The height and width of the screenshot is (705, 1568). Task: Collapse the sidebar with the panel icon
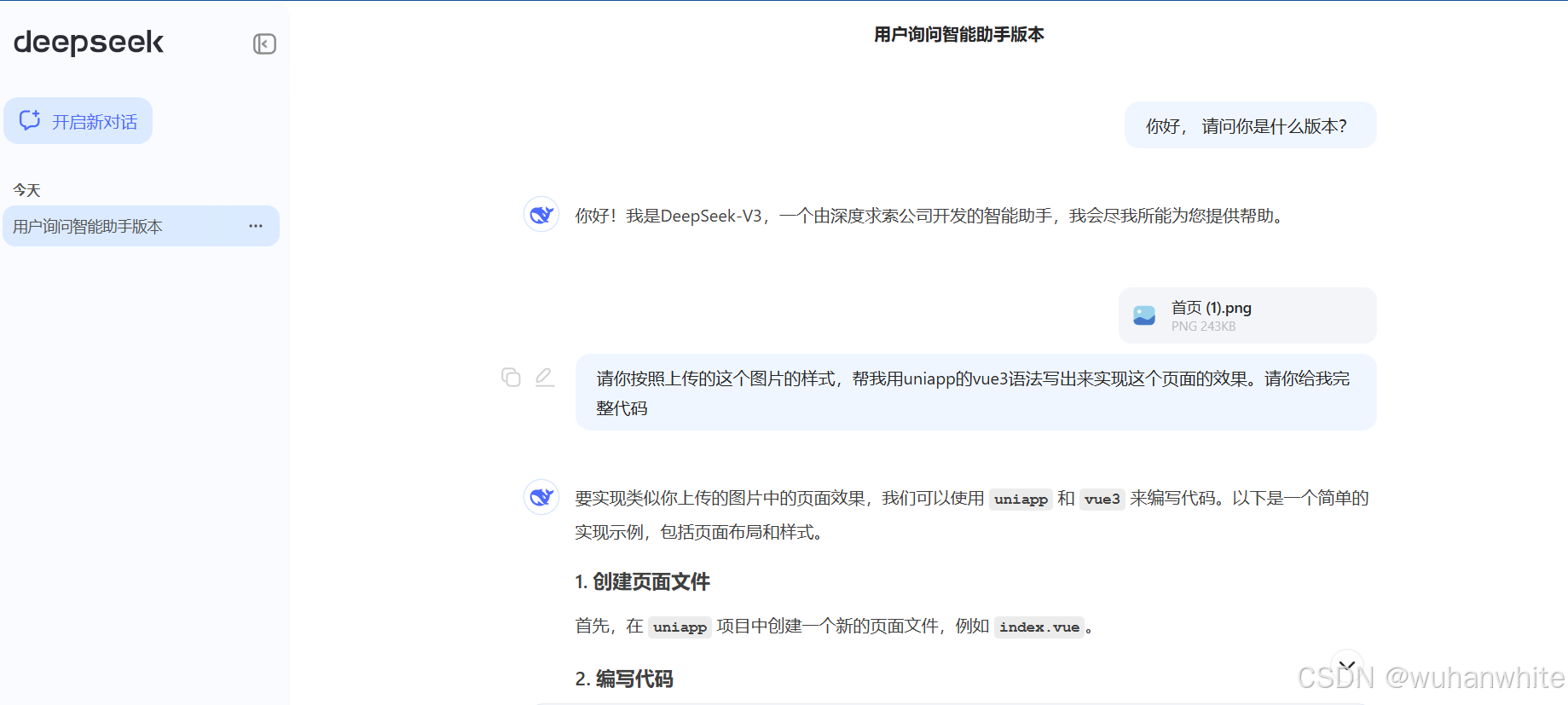tap(264, 43)
